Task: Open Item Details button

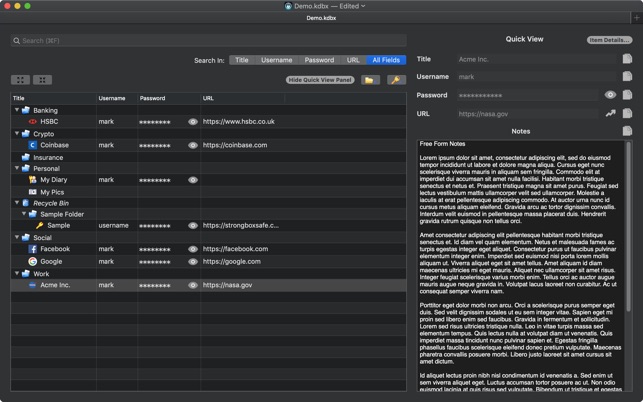Action: coord(609,40)
